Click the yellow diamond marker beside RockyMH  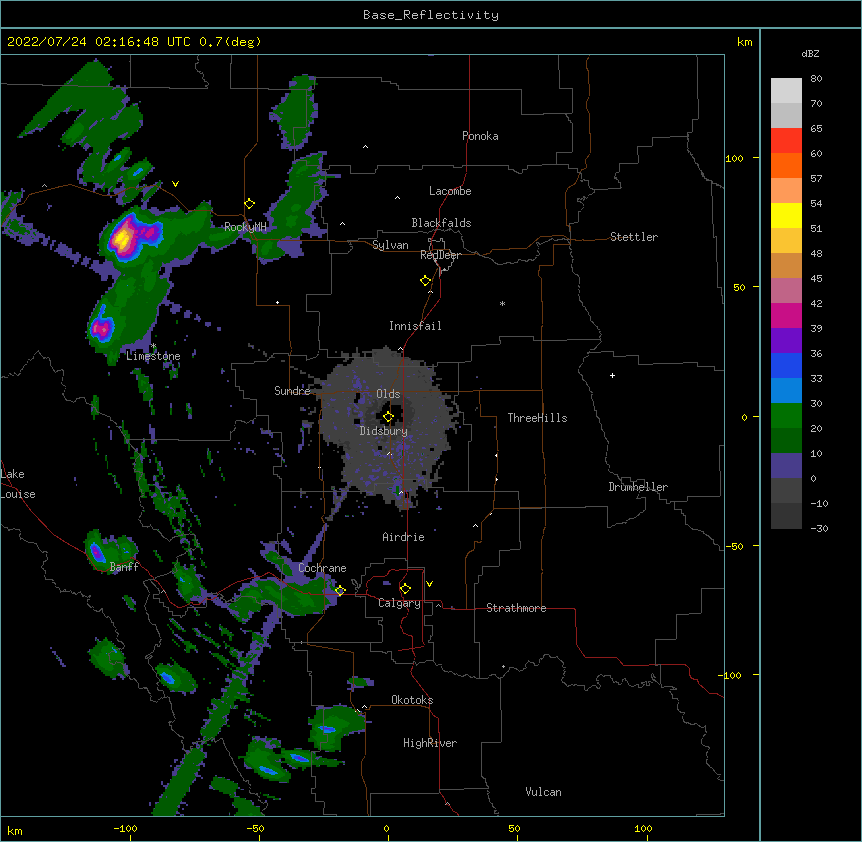(x=250, y=204)
